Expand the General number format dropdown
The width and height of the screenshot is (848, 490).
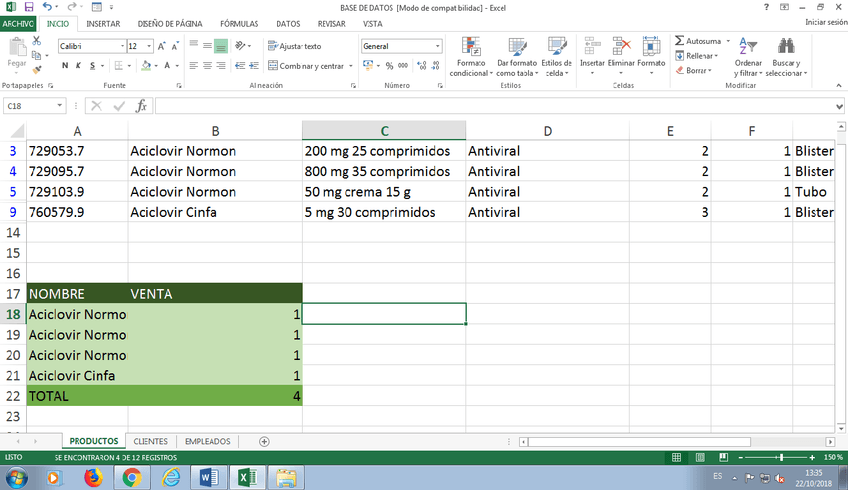437,46
